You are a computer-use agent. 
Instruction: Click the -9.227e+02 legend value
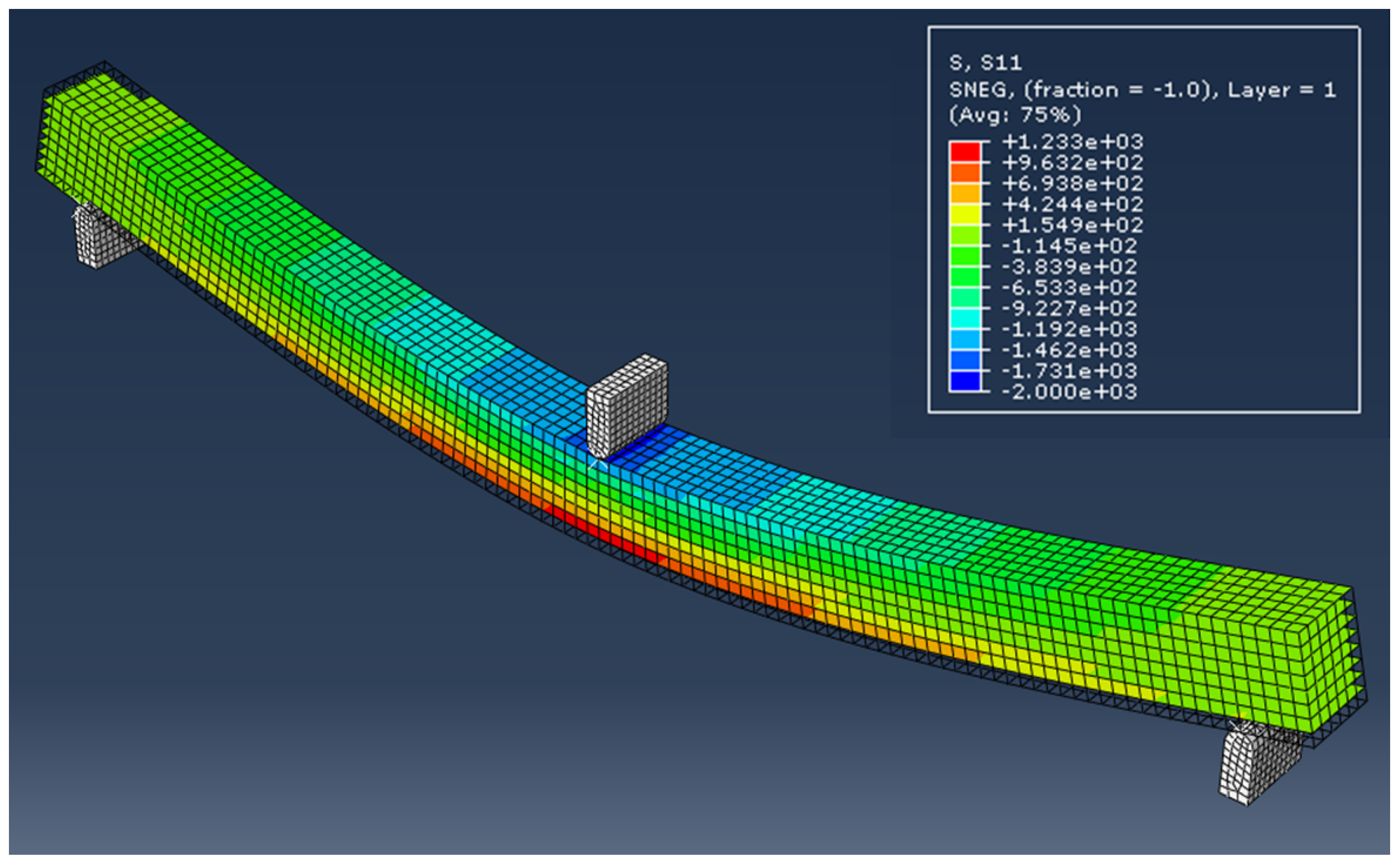coord(1069,308)
